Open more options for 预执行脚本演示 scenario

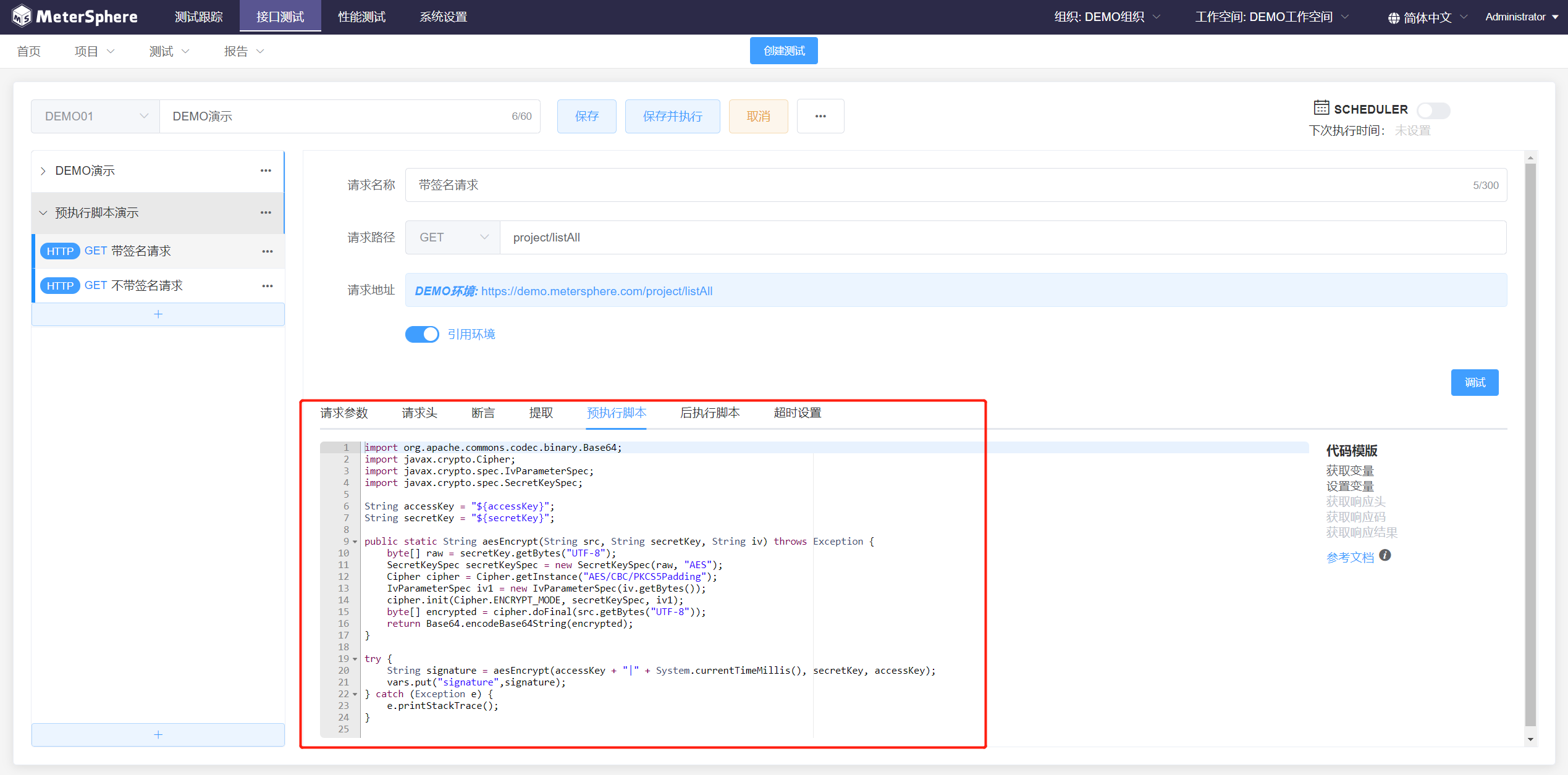click(266, 213)
